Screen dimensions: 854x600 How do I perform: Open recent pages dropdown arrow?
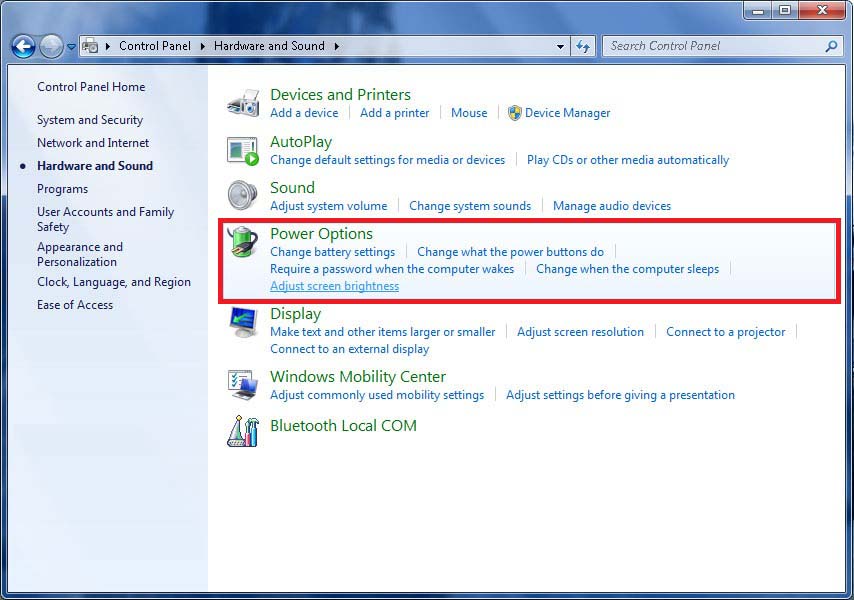[x=71, y=47]
